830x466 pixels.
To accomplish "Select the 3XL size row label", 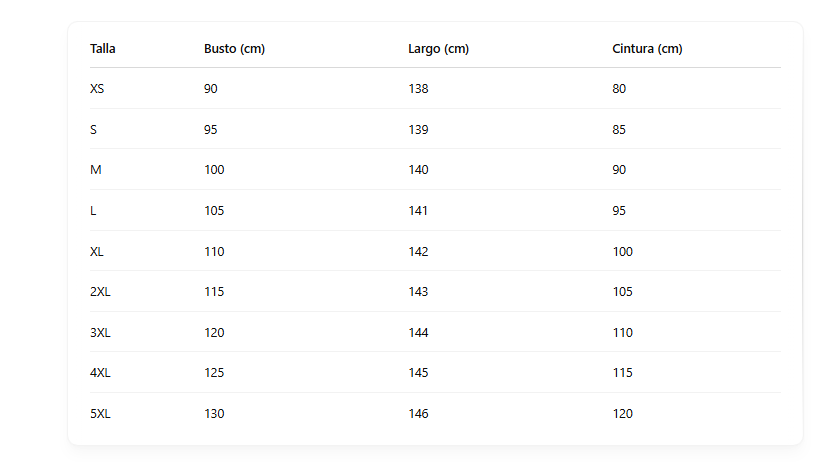I will coord(100,332).
